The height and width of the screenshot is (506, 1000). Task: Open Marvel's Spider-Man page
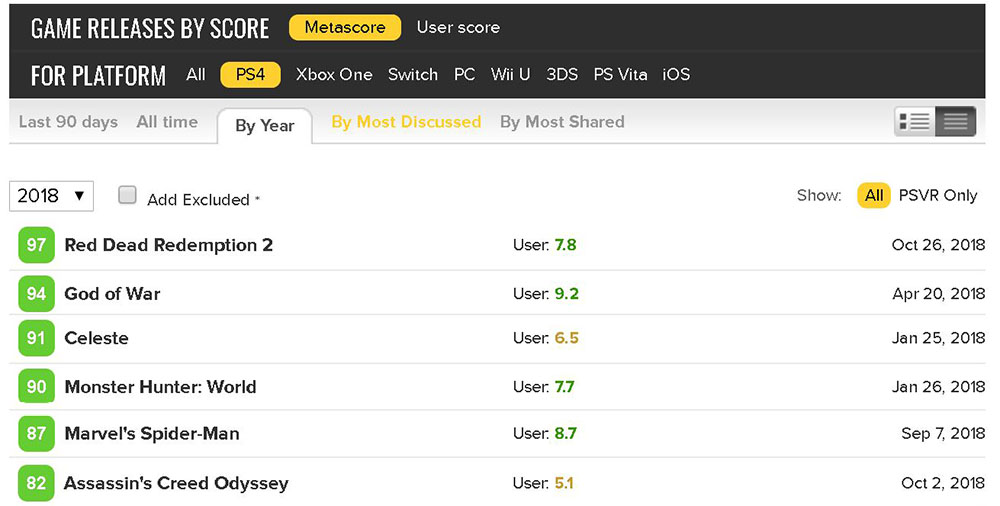152,433
